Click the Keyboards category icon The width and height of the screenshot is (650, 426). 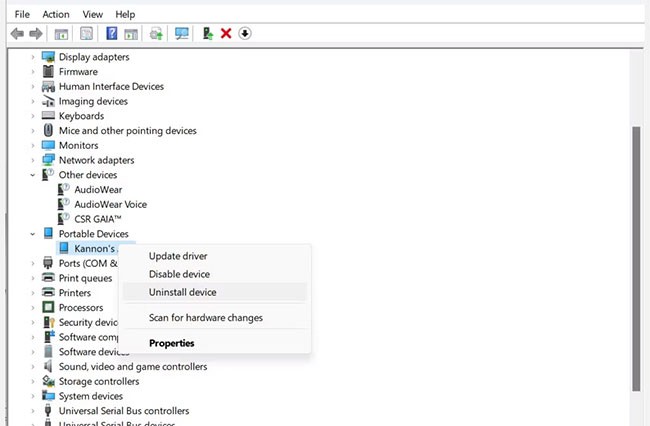48,116
